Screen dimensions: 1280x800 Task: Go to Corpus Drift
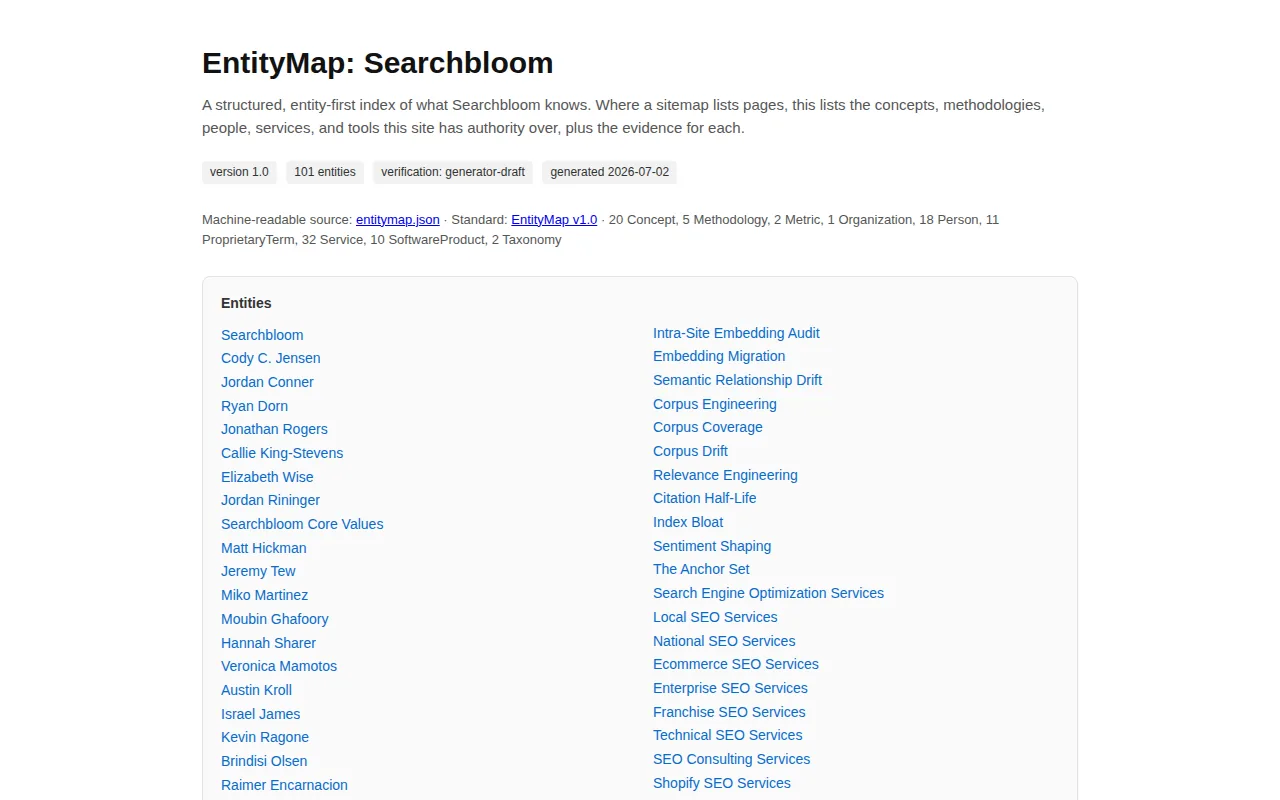click(x=690, y=451)
